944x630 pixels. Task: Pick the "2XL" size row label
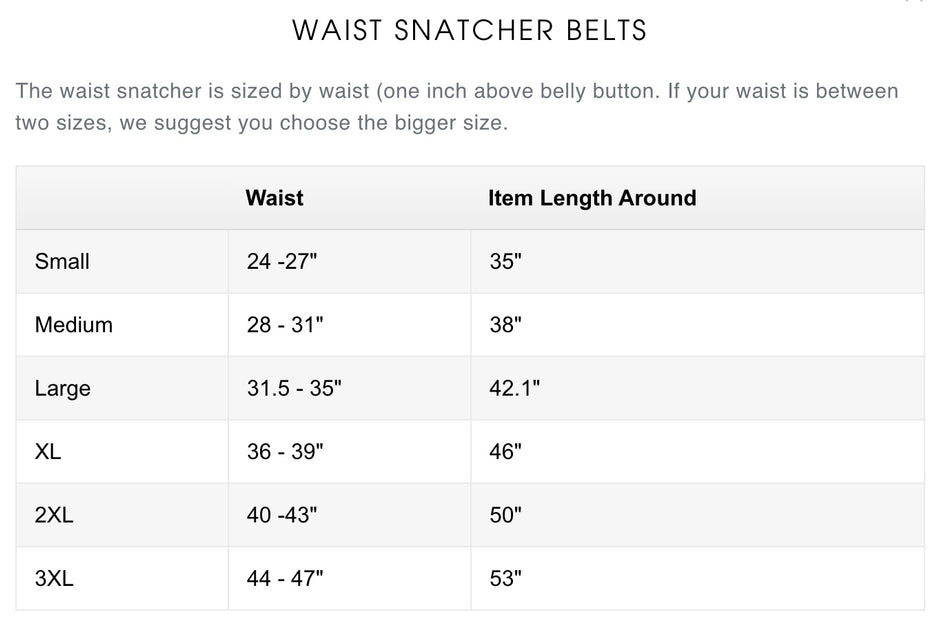[54, 515]
